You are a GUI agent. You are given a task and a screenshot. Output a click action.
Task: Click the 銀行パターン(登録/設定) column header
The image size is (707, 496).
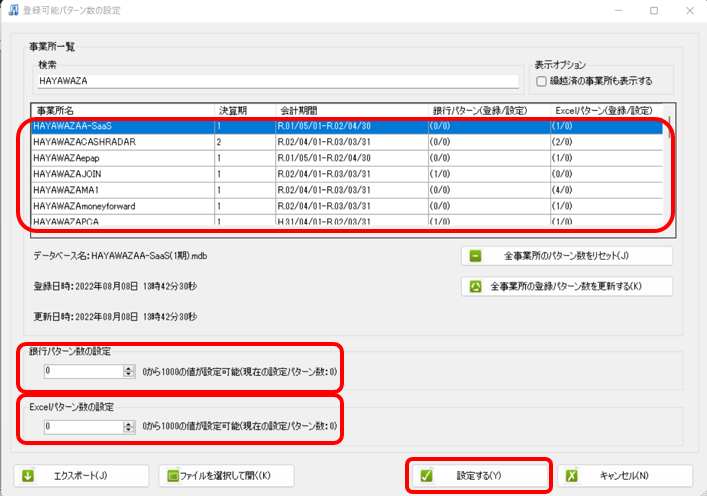pos(489,110)
